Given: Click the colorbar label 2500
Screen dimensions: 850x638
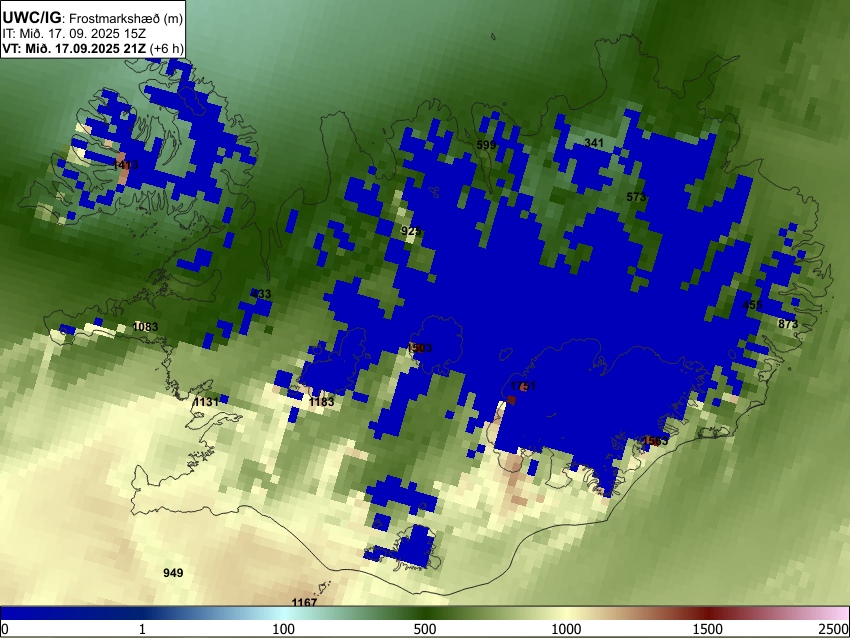Looking at the screenshot, I should point(834,629).
